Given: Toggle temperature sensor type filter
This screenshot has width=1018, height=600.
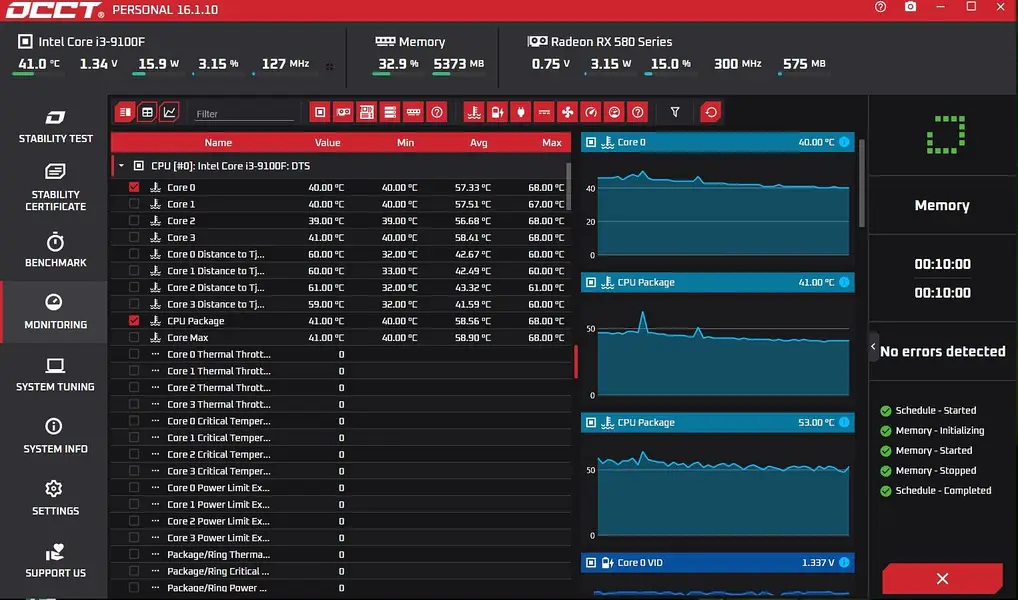Looking at the screenshot, I should (x=474, y=112).
